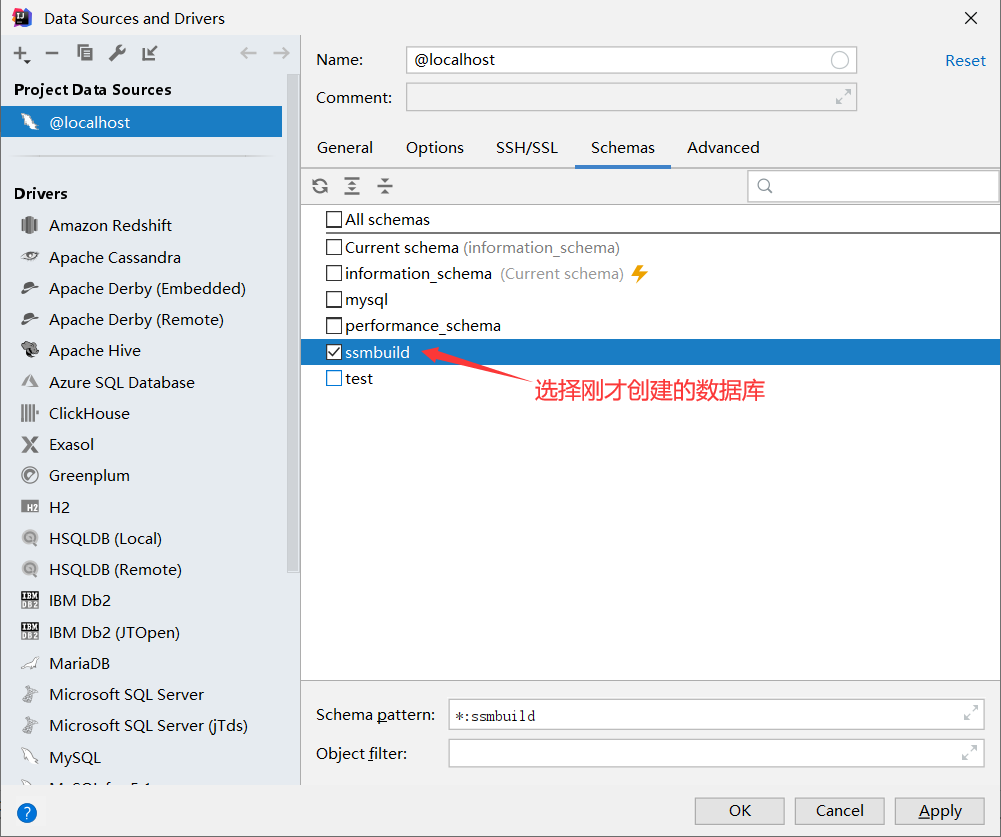
Task: Collapse all schemas with the collapse icon
Action: pyautogui.click(x=385, y=186)
